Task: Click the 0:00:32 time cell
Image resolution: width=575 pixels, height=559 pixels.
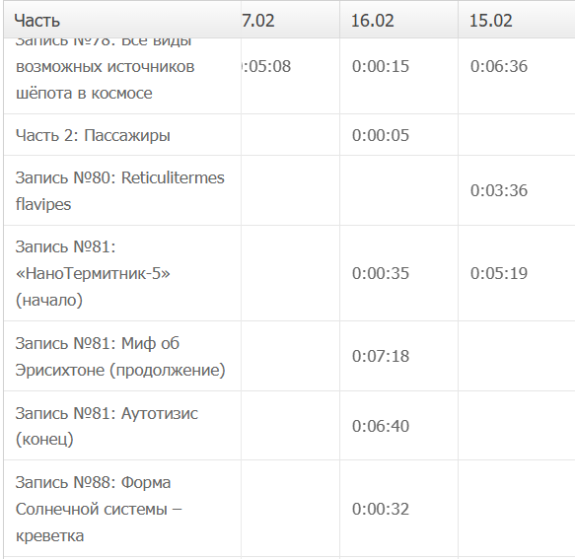Action: [x=380, y=509]
